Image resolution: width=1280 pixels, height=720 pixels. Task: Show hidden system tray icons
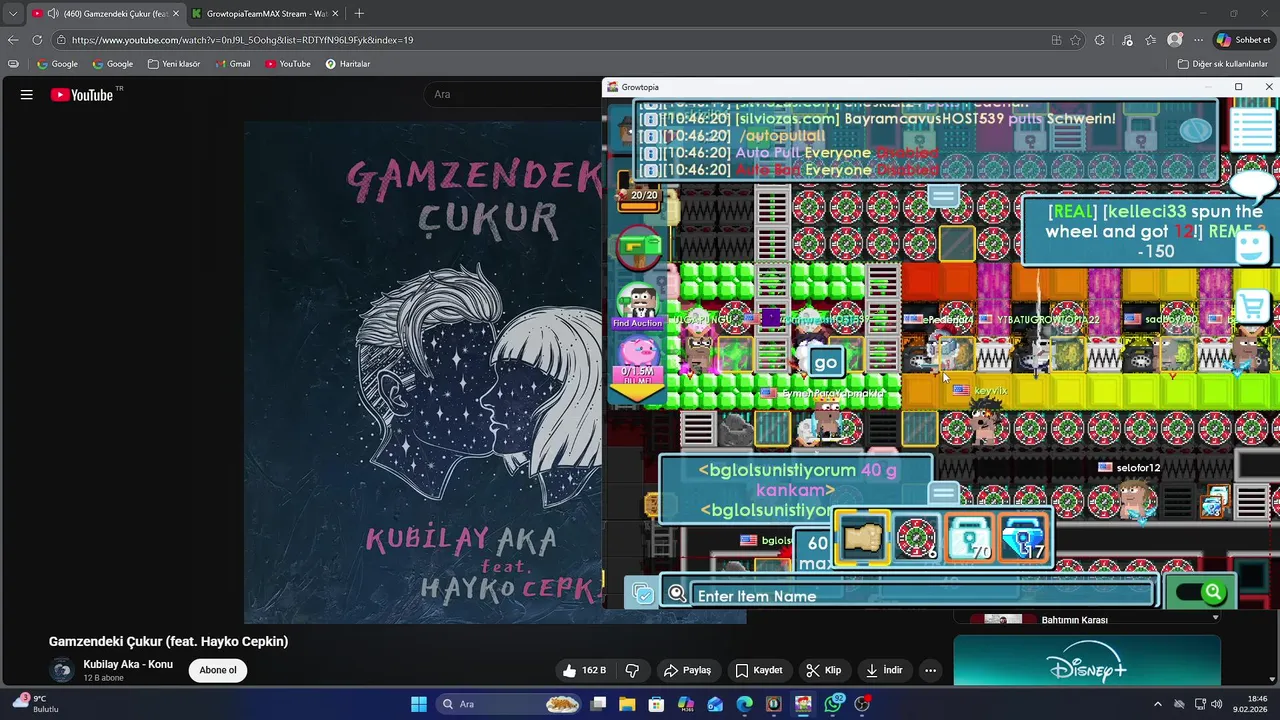[x=1158, y=704]
